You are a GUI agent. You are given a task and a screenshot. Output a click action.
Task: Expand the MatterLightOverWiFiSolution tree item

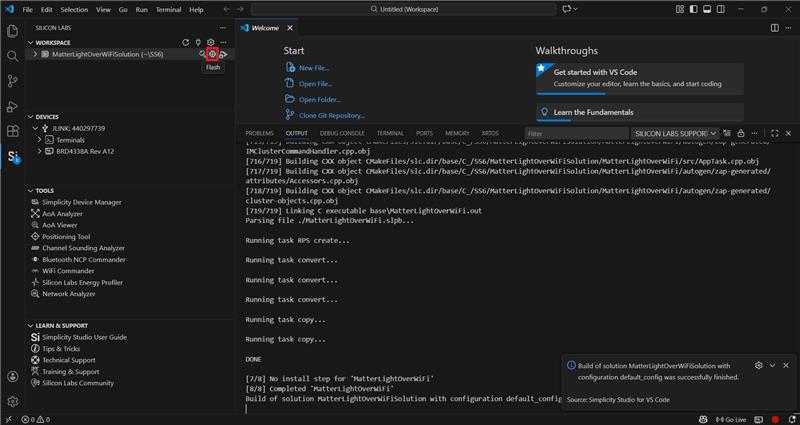pyautogui.click(x=36, y=54)
